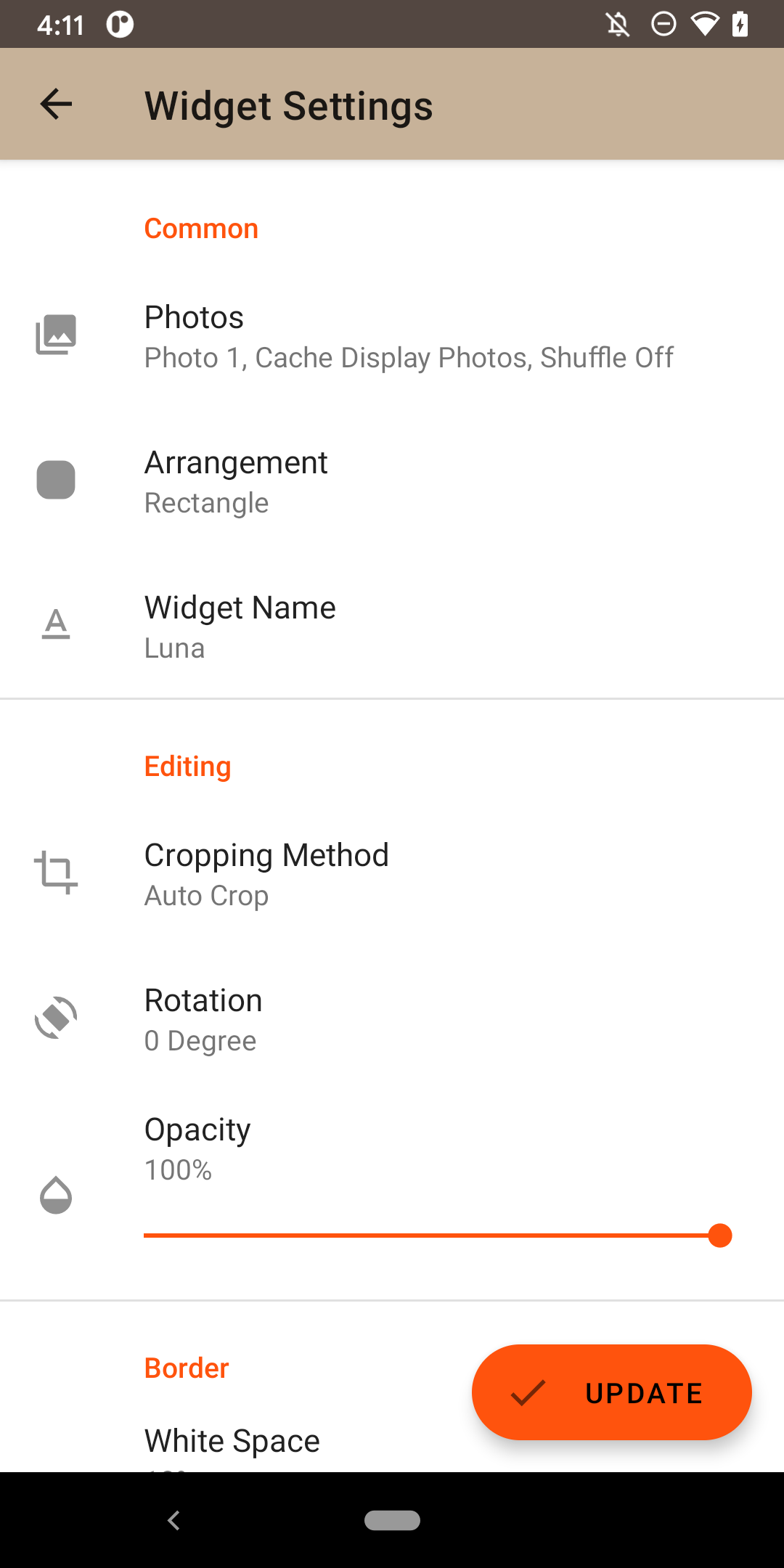This screenshot has height=1568, width=784.
Task: Tap the Do Not Disturb status icon
Action: point(663,24)
